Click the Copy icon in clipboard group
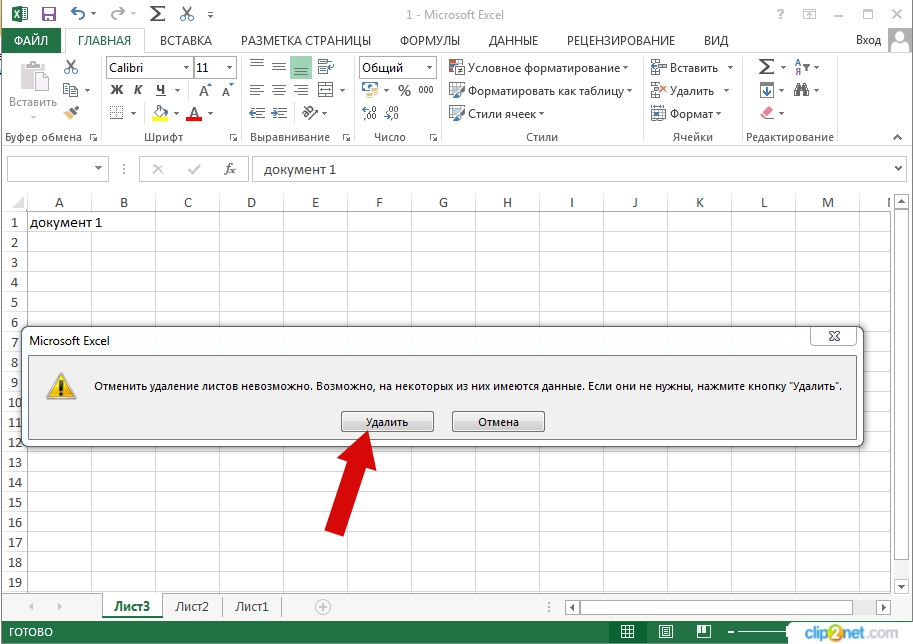Image resolution: width=913 pixels, height=644 pixels. [70, 90]
